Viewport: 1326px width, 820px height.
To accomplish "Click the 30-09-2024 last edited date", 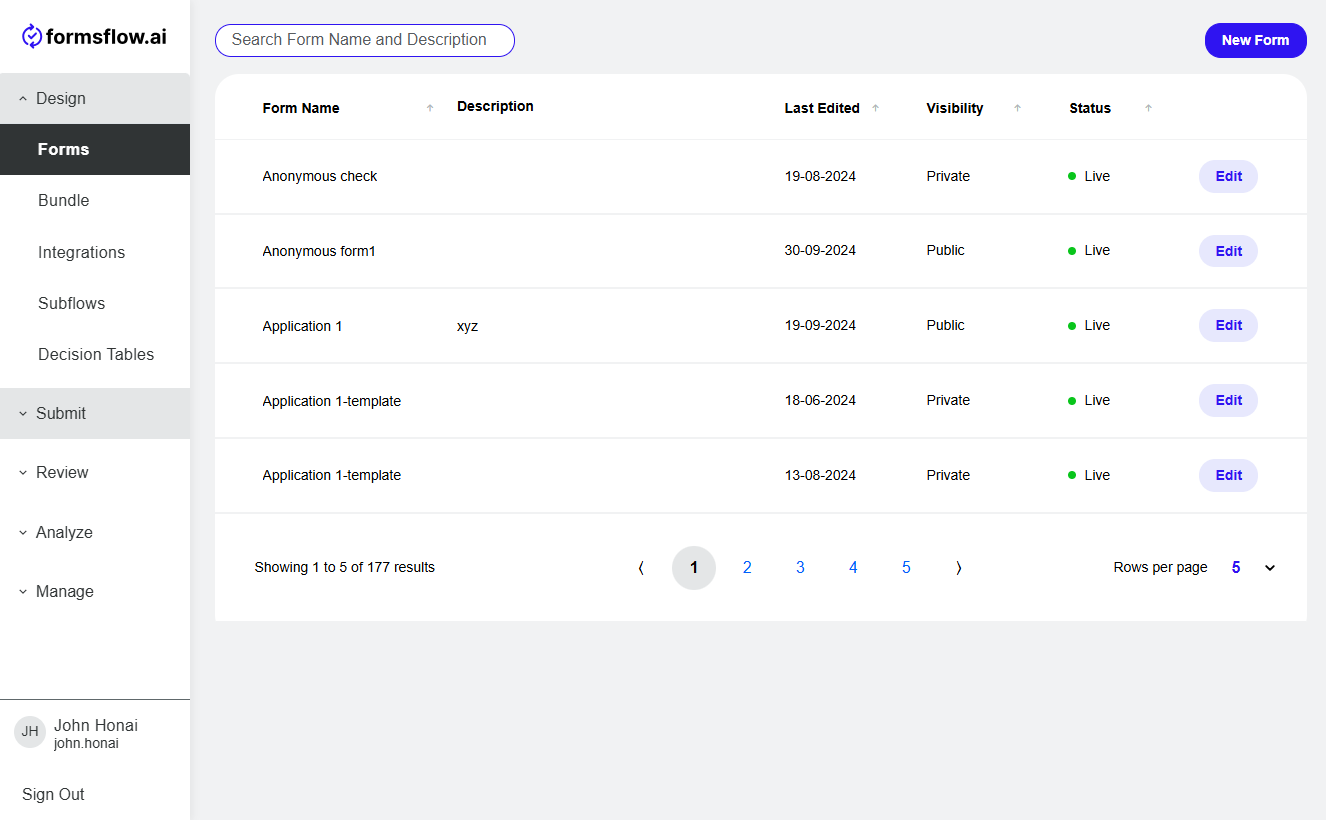I will pos(820,250).
